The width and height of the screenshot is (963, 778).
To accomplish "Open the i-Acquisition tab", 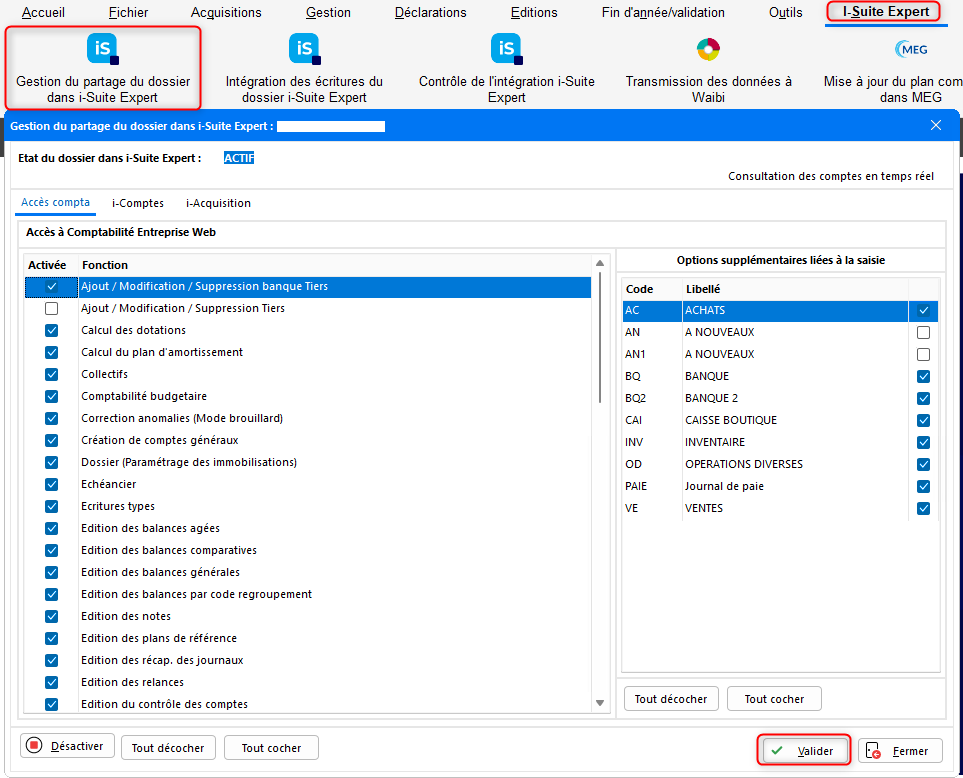I will tap(218, 204).
